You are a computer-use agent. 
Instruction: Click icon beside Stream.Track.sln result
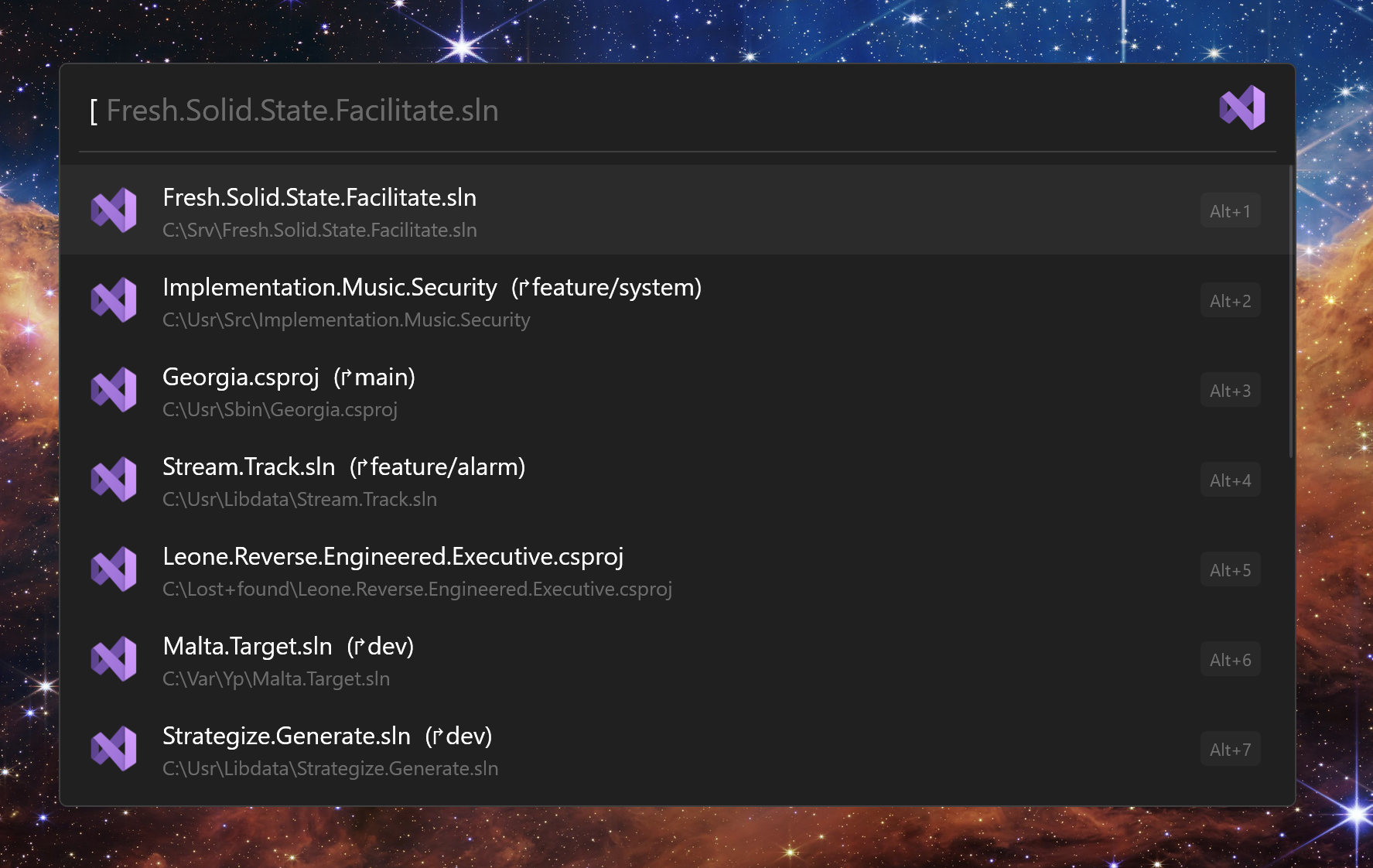[114, 479]
